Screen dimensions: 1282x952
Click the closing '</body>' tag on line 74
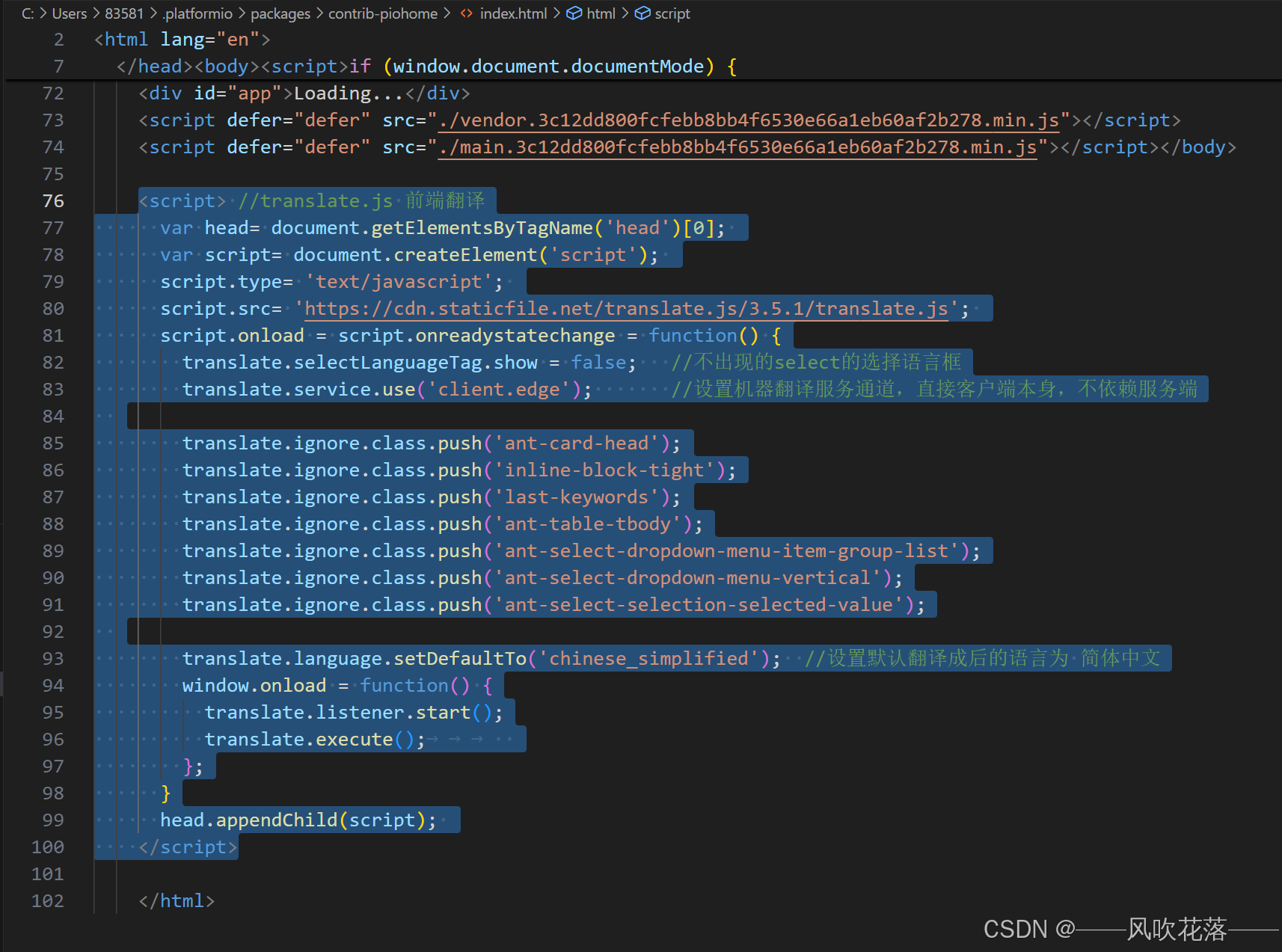click(x=1198, y=147)
